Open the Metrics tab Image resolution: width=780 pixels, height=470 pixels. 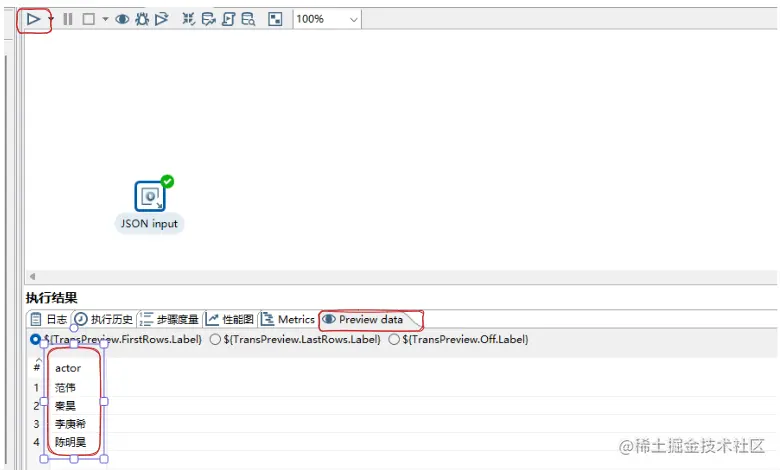click(x=288, y=319)
